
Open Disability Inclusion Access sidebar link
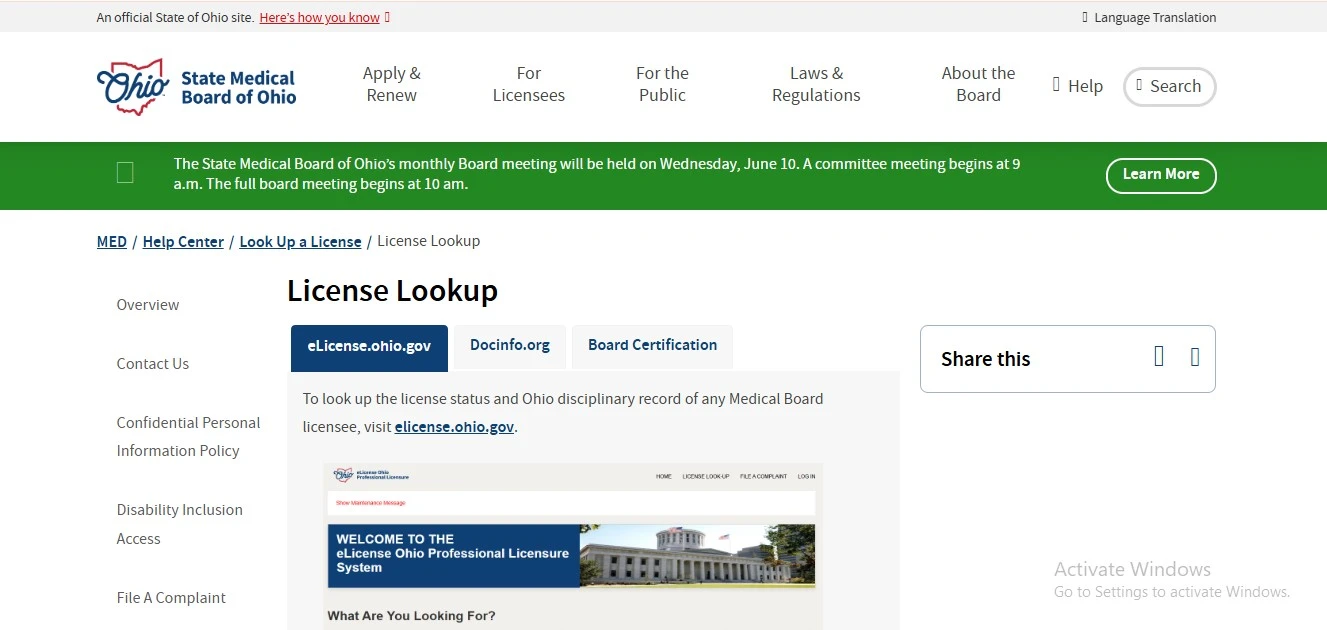180,524
